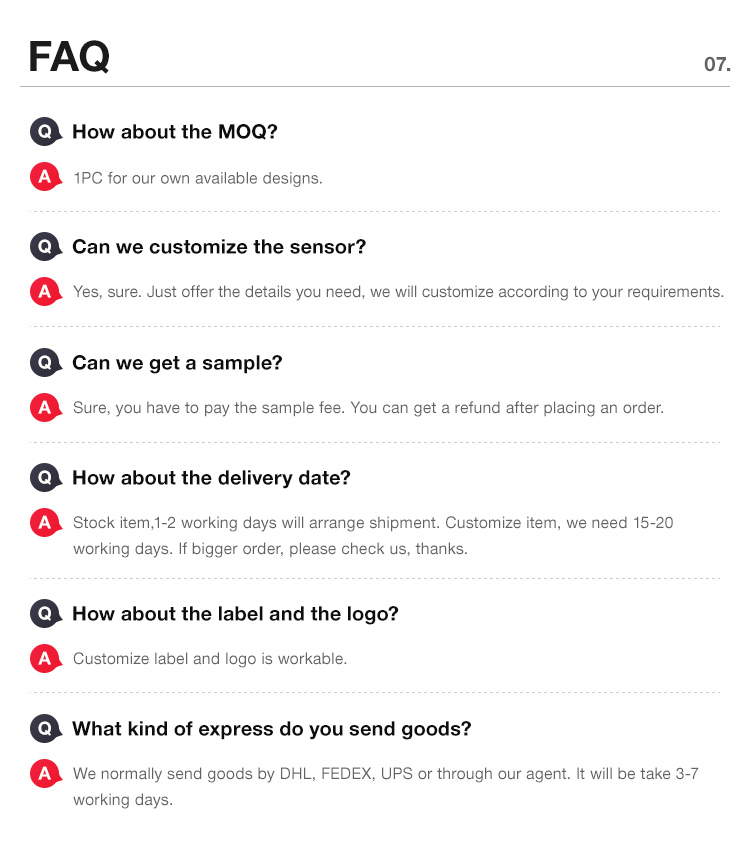Click Q icon beside sample question
750x845 pixels.
click(46, 363)
